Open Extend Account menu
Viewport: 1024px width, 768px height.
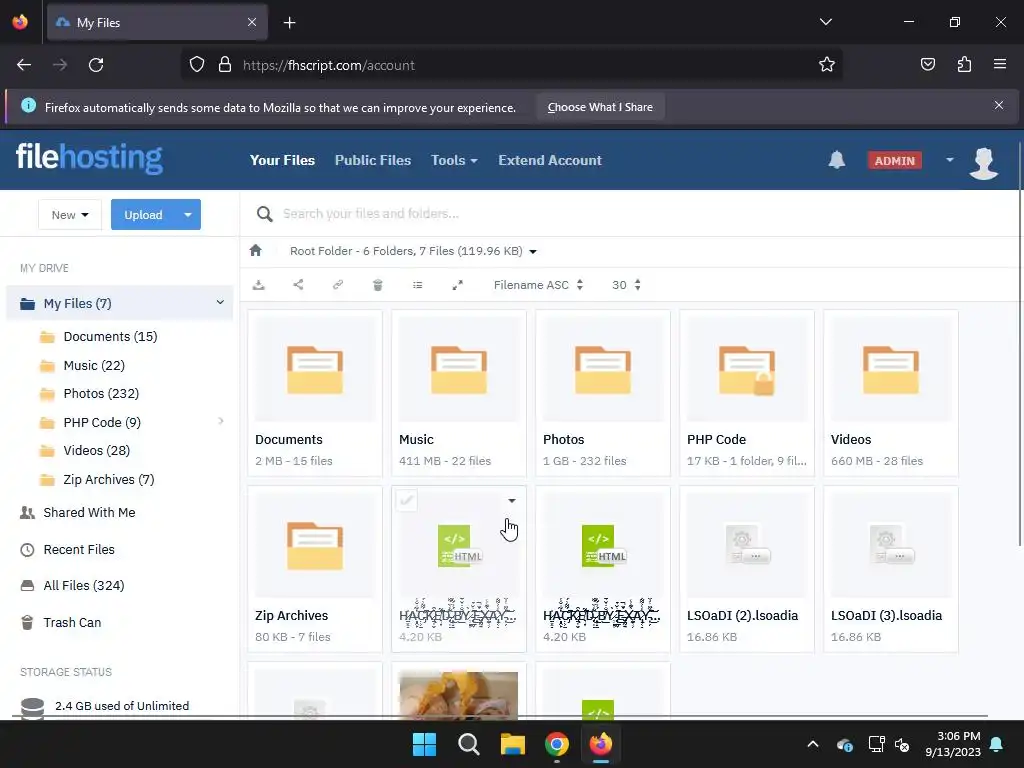[x=550, y=160]
